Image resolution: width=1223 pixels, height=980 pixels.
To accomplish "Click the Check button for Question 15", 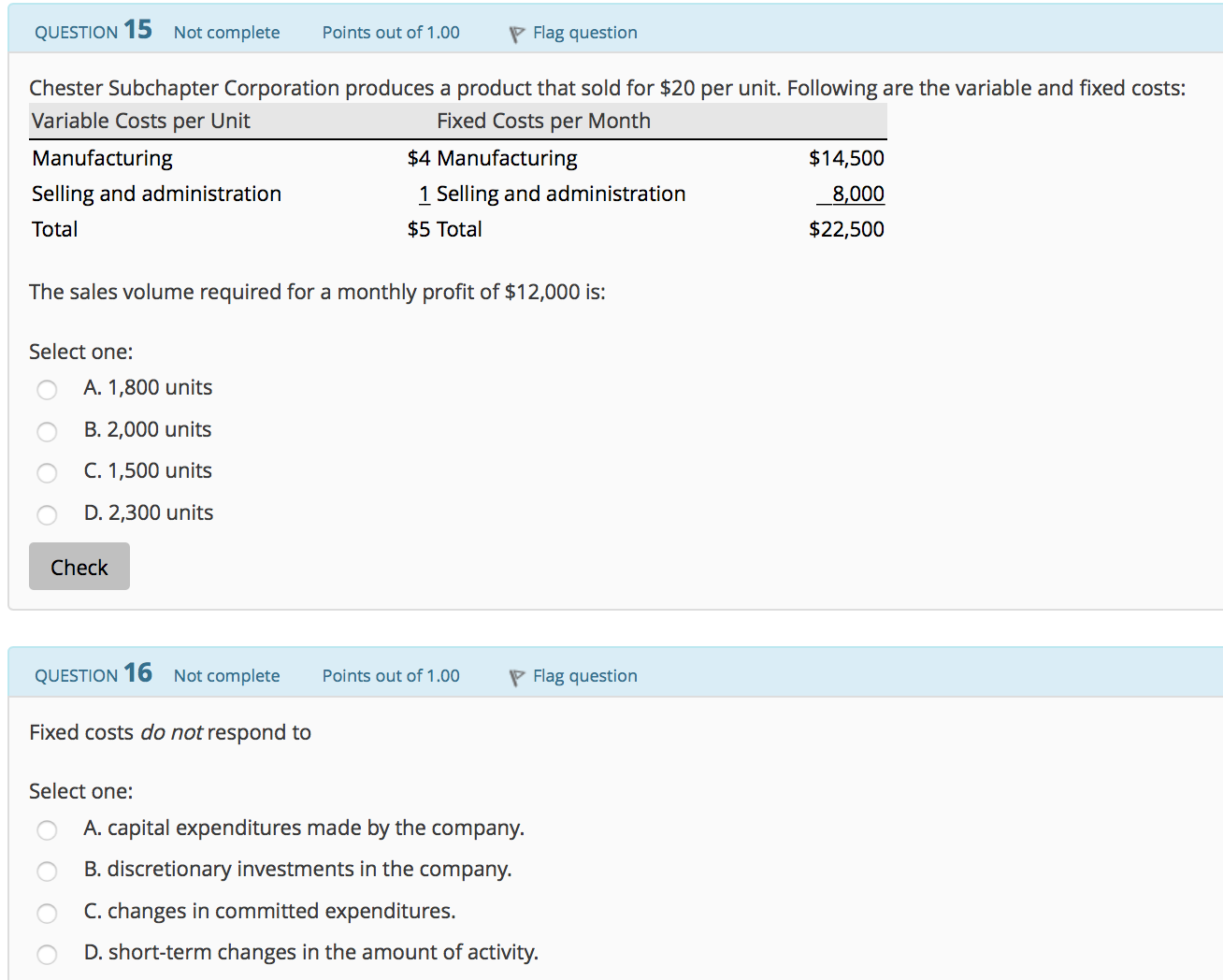I will tap(79, 566).
